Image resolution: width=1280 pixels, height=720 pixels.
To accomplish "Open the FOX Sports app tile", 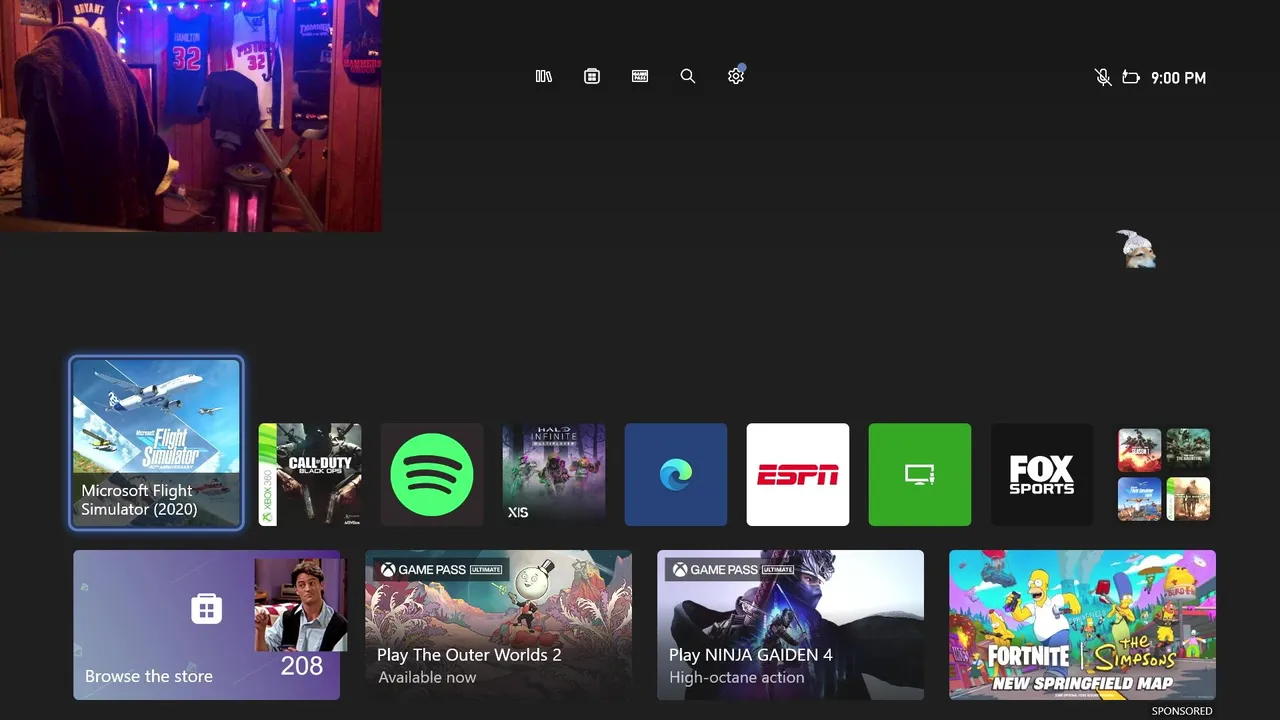I will [x=1042, y=474].
